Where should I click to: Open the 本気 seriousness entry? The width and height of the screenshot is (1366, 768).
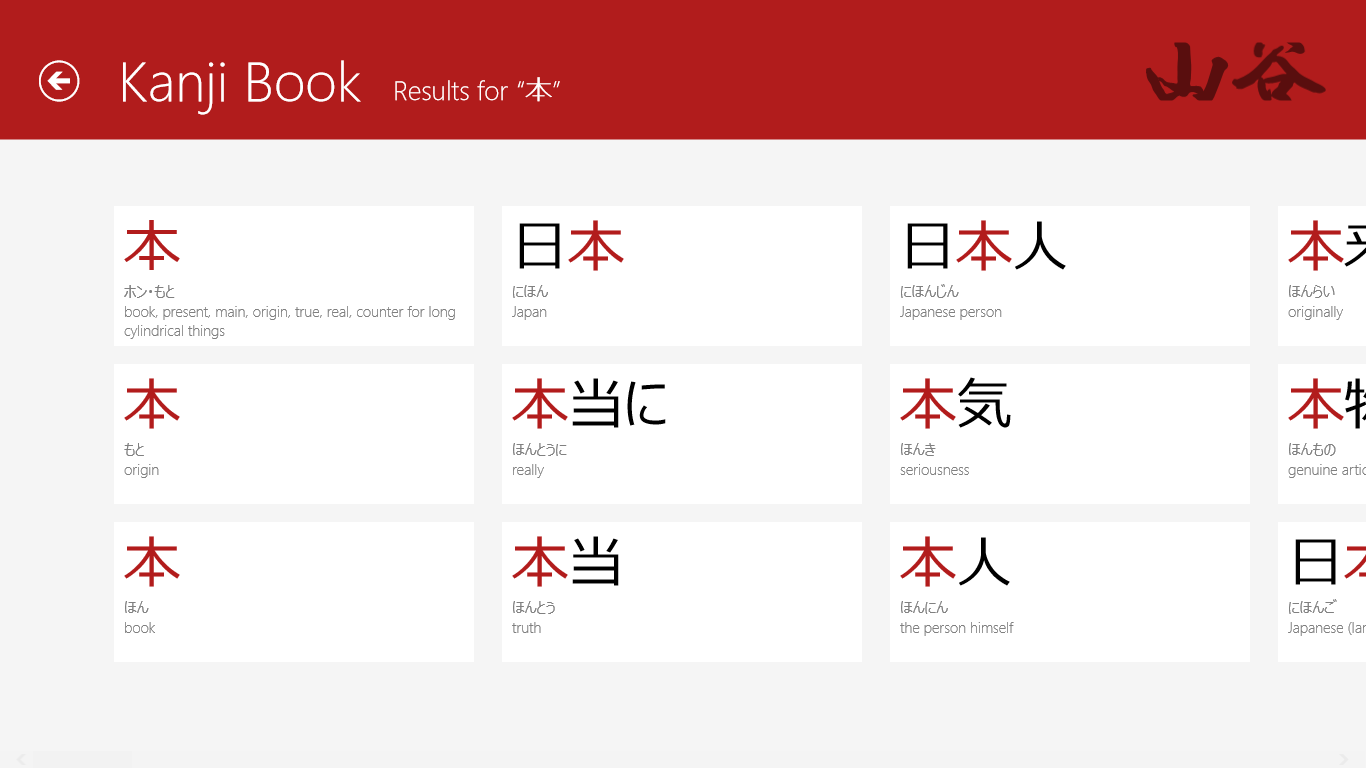[x=1069, y=434]
